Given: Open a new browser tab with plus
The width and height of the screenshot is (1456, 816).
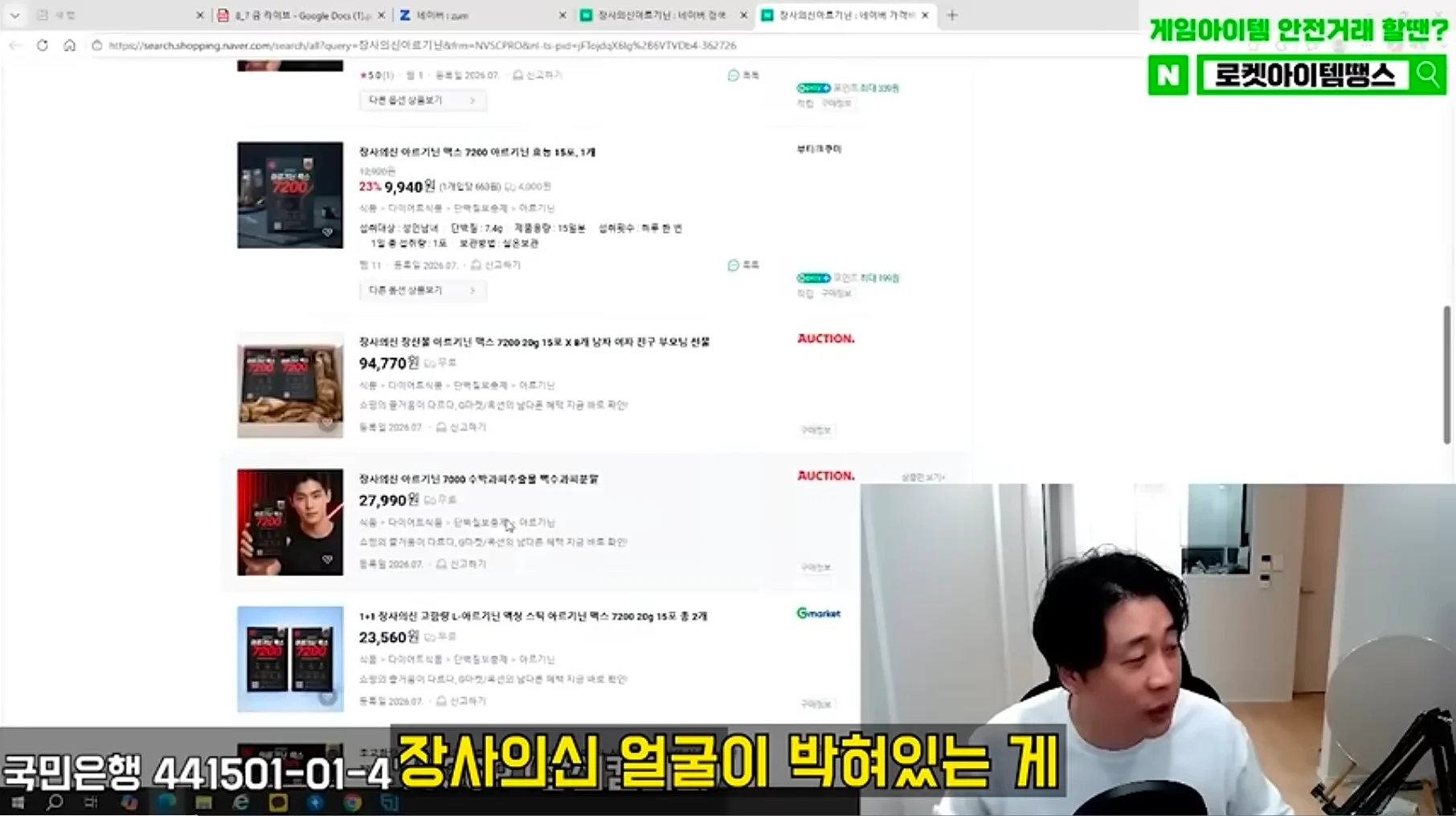Looking at the screenshot, I should coord(952,15).
